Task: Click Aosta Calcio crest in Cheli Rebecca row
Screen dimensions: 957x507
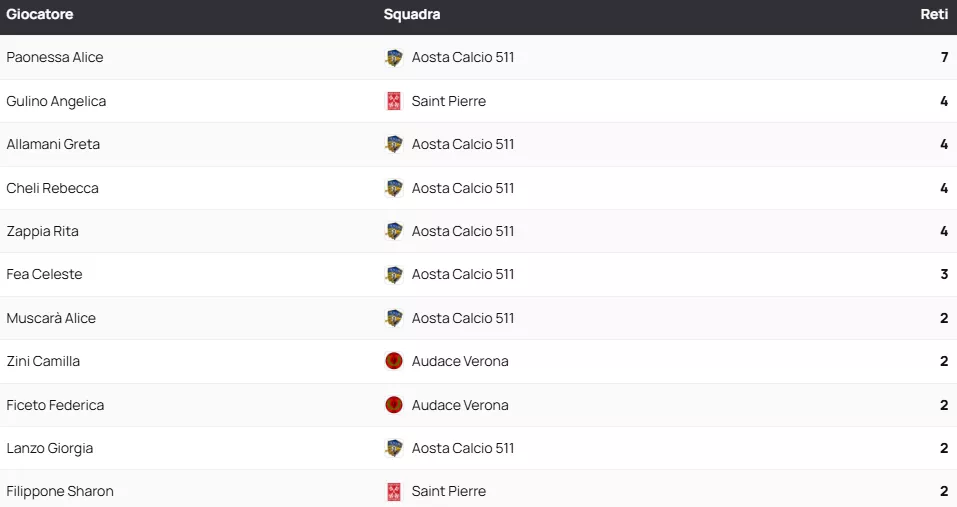Action: click(394, 188)
